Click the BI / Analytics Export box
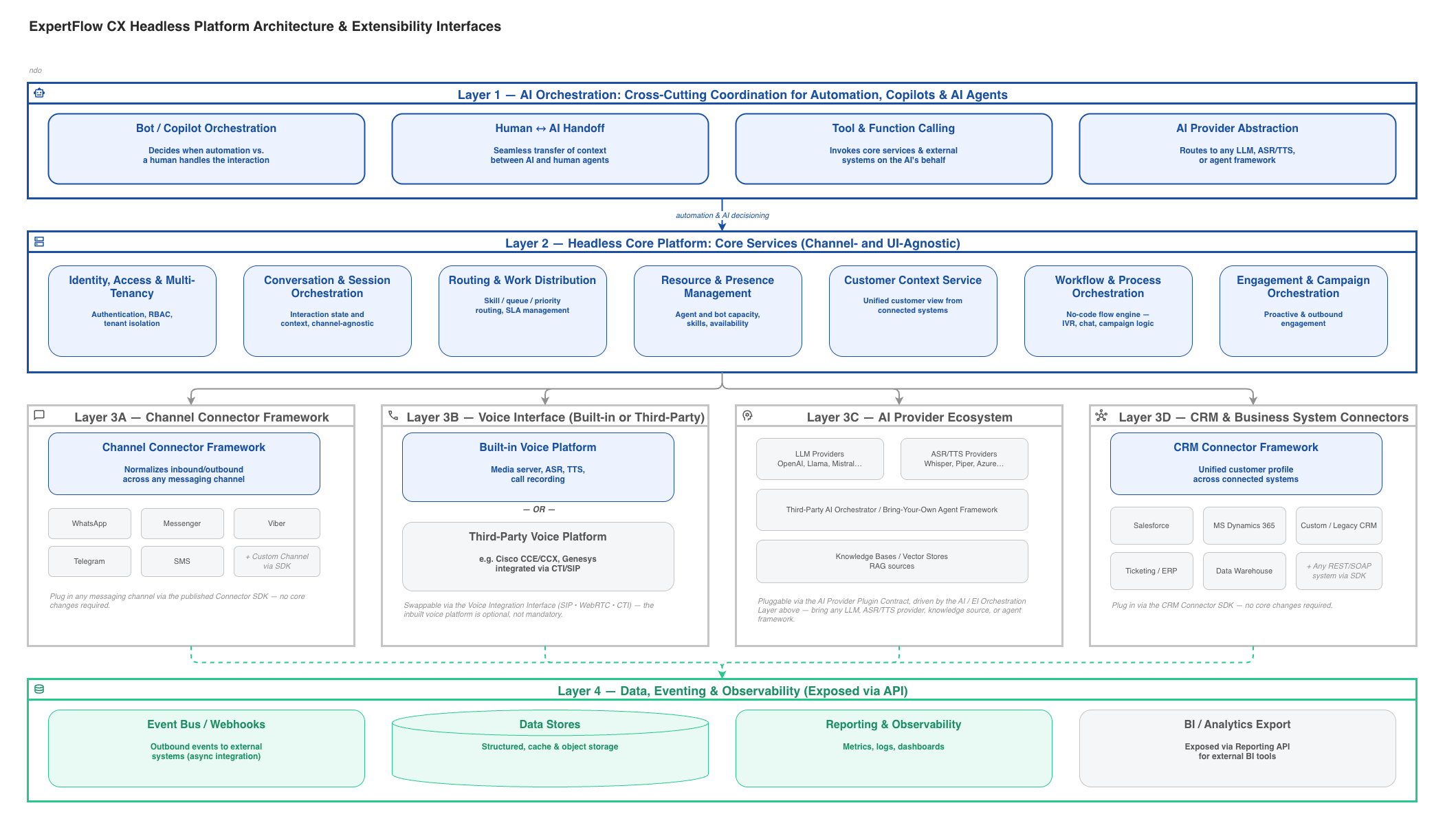The width and height of the screenshot is (1456, 832). tap(1237, 748)
